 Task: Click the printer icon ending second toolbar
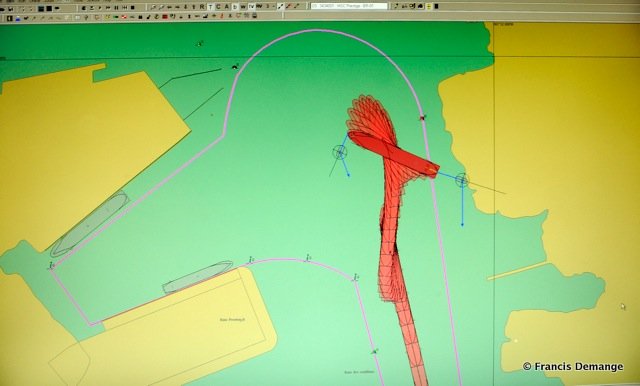[254, 16]
